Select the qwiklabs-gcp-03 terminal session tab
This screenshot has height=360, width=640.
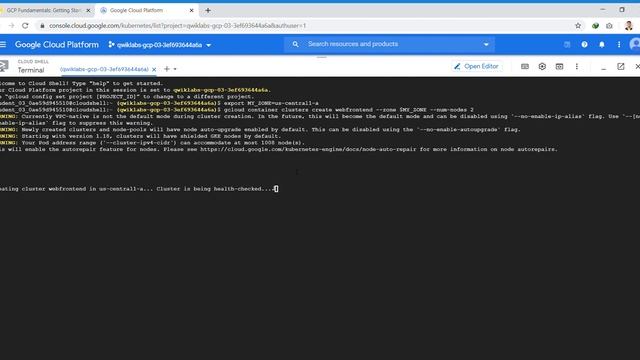[x=104, y=69]
